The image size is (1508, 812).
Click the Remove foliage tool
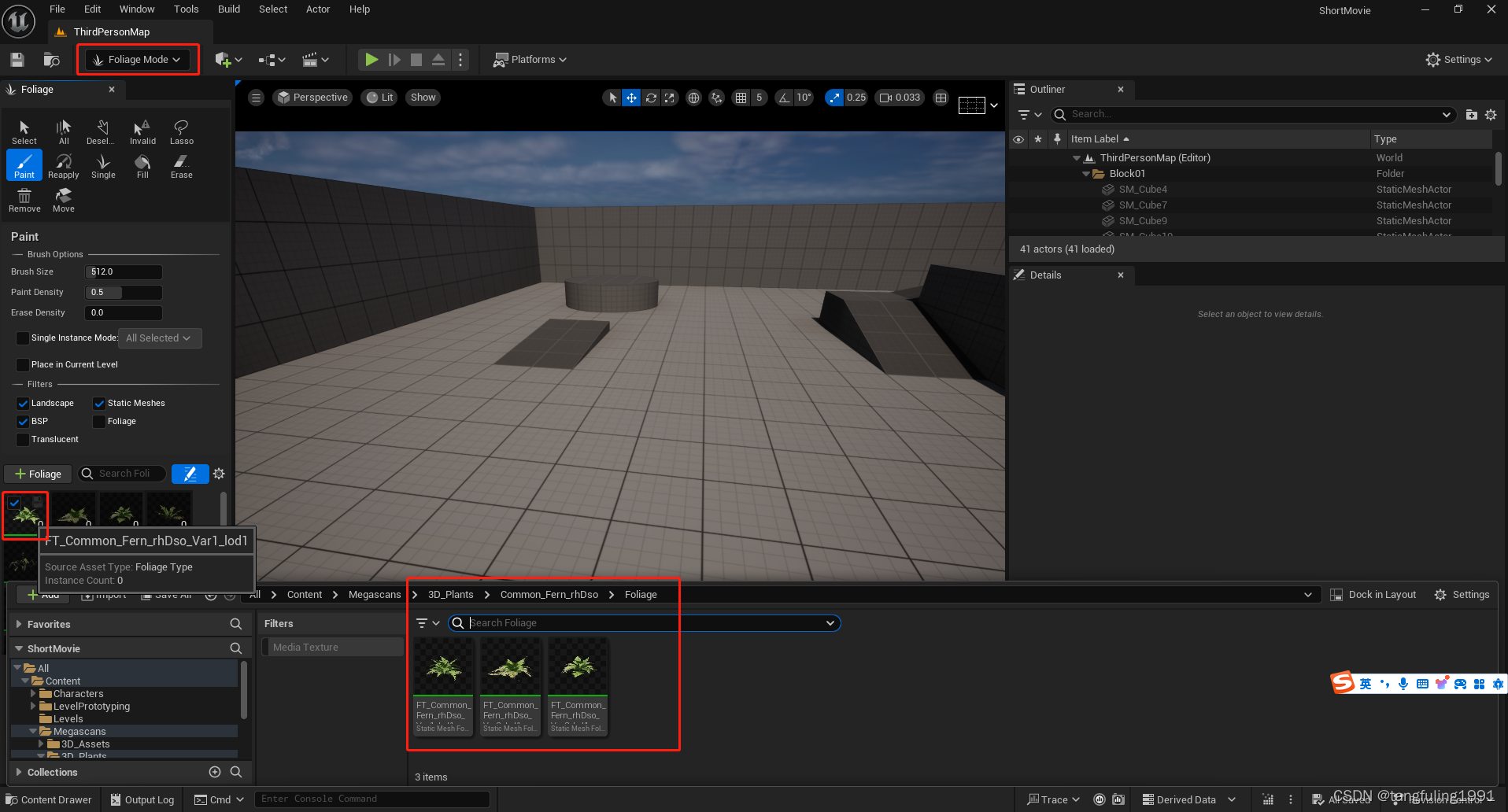[x=24, y=200]
